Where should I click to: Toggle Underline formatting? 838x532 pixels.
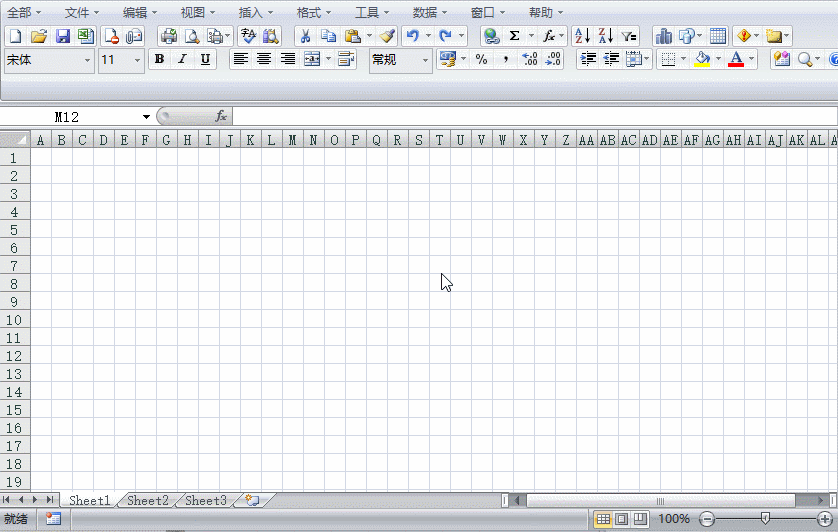pyautogui.click(x=205, y=59)
